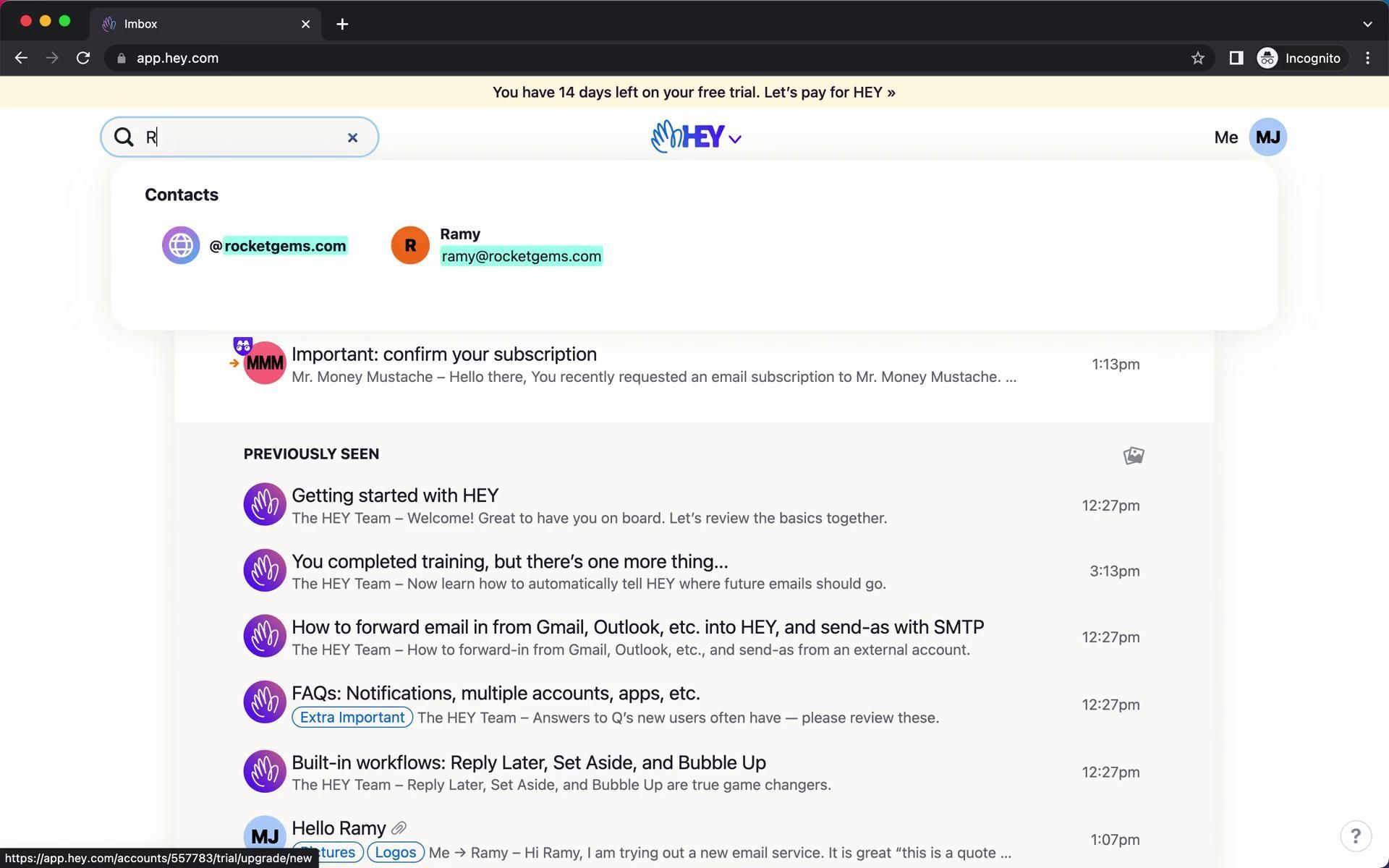This screenshot has width=1389, height=868.
Task: Open a new browser tab
Action: click(342, 24)
